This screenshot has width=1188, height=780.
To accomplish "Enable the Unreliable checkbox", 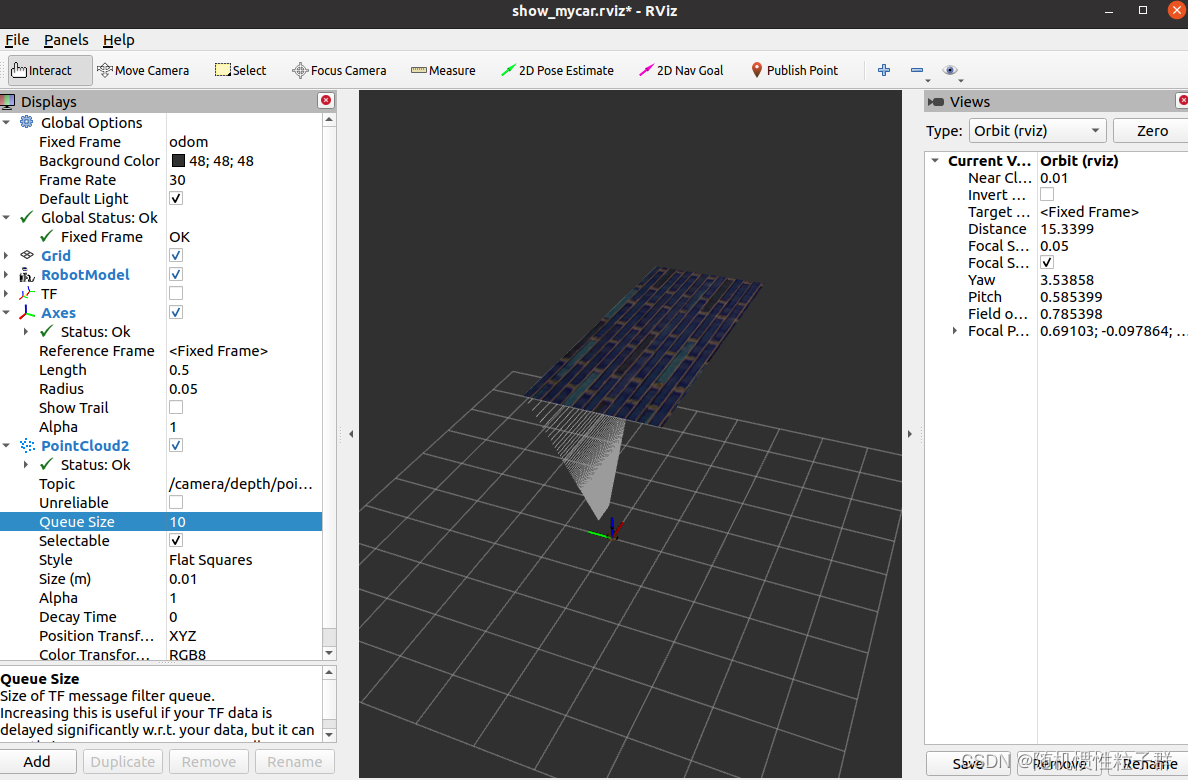I will coord(176,502).
